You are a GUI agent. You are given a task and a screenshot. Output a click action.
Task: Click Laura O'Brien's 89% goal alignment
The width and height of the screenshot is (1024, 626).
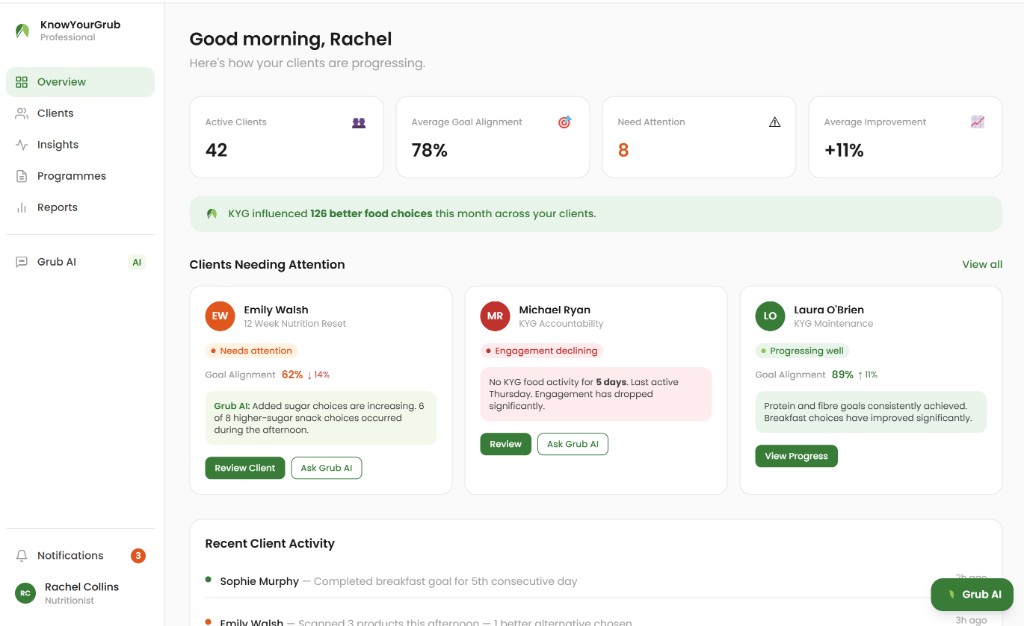842,375
